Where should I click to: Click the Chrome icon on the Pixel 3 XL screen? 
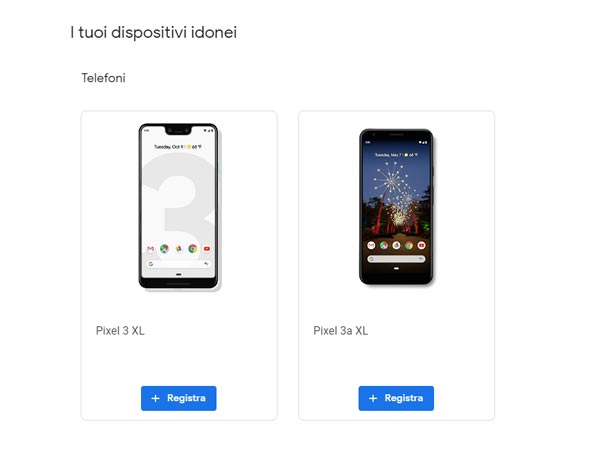[x=192, y=249]
